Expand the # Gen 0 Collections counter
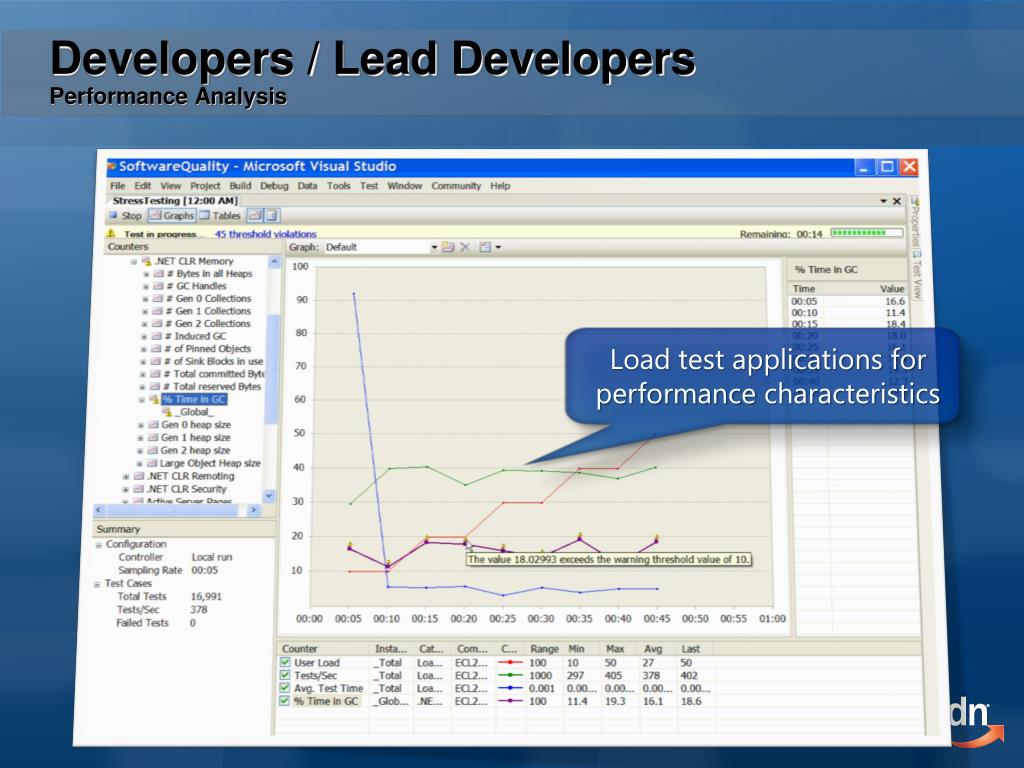 [145, 298]
